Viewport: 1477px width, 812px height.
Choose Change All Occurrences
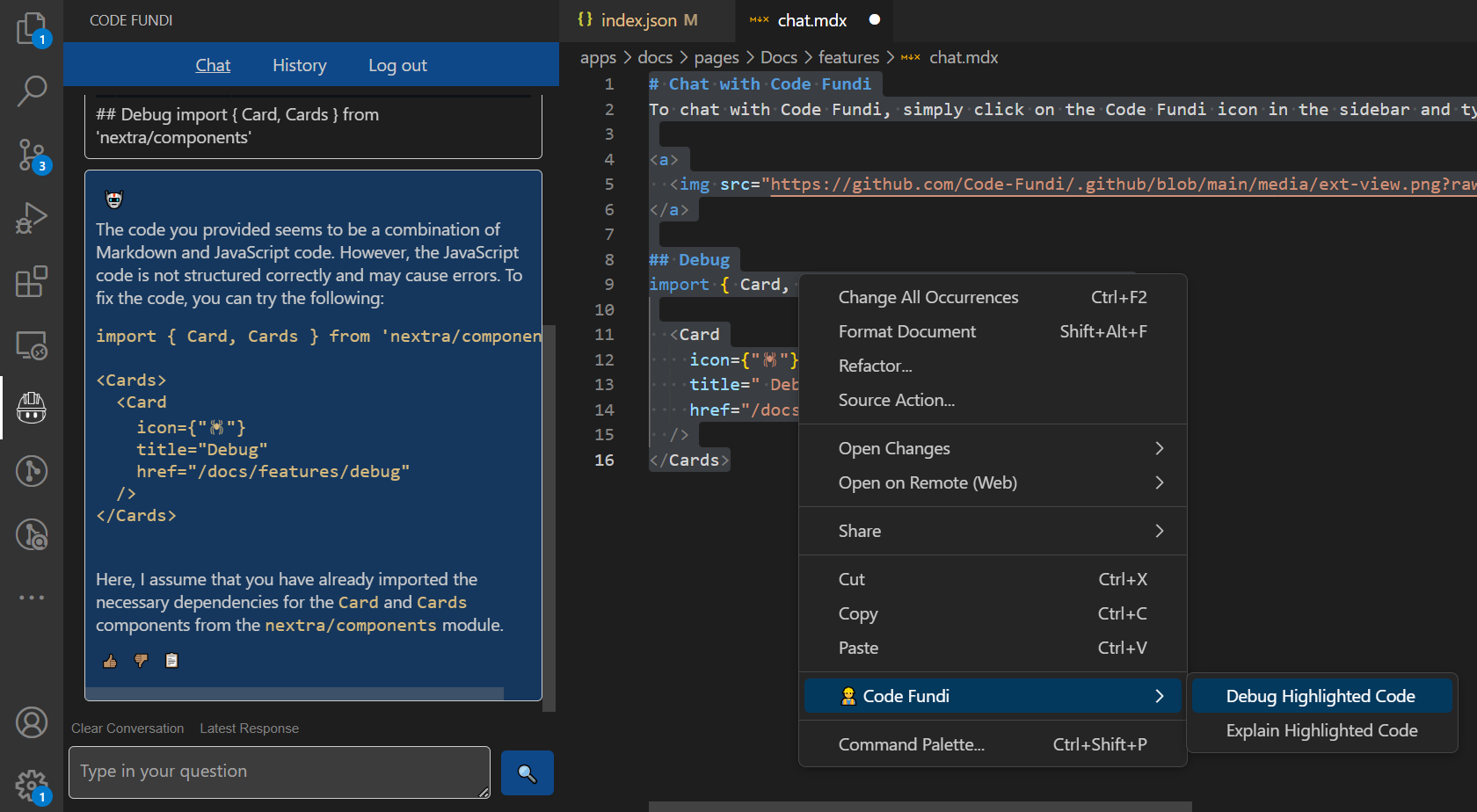tap(993, 297)
